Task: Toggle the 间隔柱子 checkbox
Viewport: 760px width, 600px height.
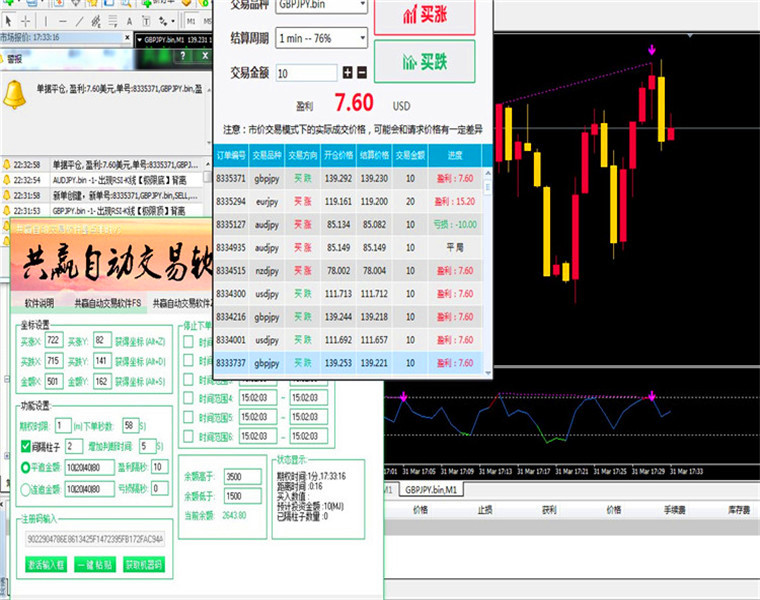Action: (x=26, y=446)
